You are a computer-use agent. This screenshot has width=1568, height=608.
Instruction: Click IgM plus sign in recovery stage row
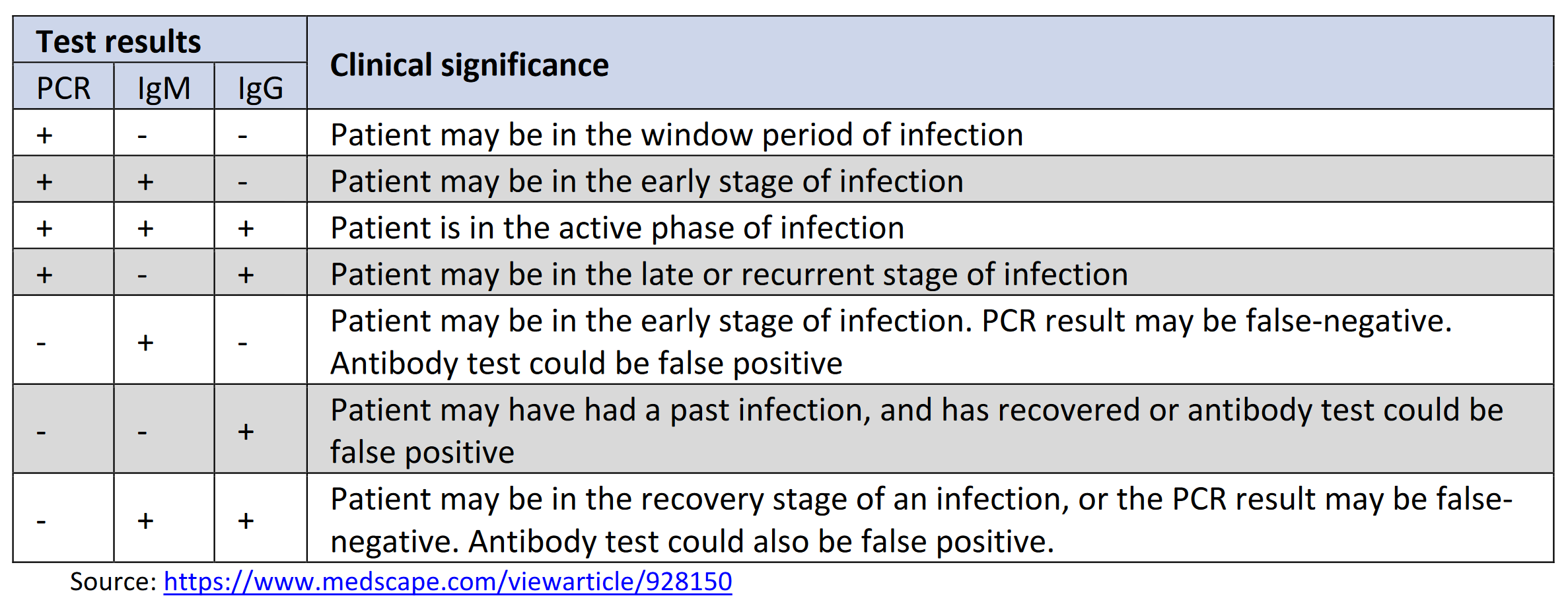click(x=145, y=521)
